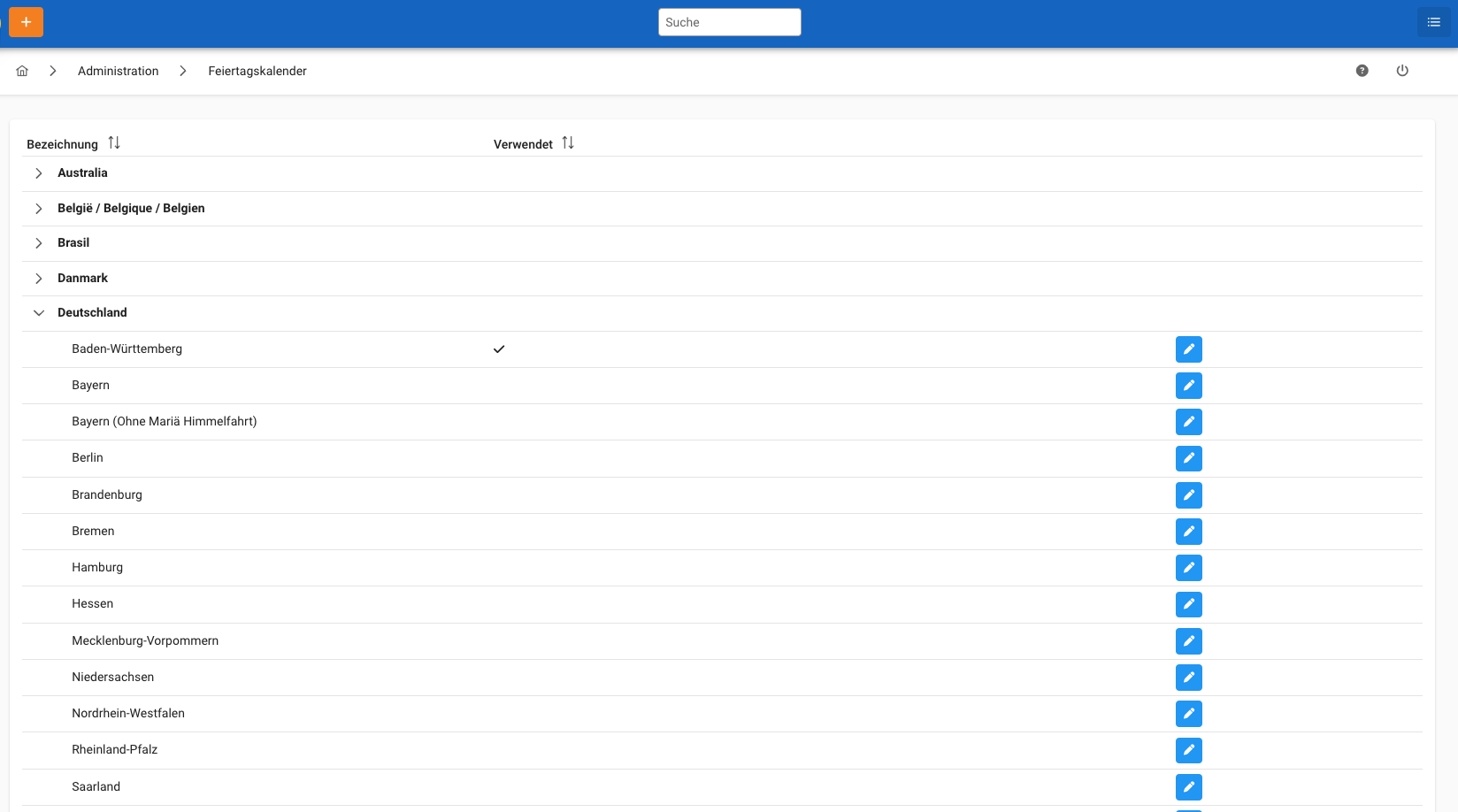Screen dimensions: 1458x812
Task: Sort by Verwendet column
Action: coord(568,143)
